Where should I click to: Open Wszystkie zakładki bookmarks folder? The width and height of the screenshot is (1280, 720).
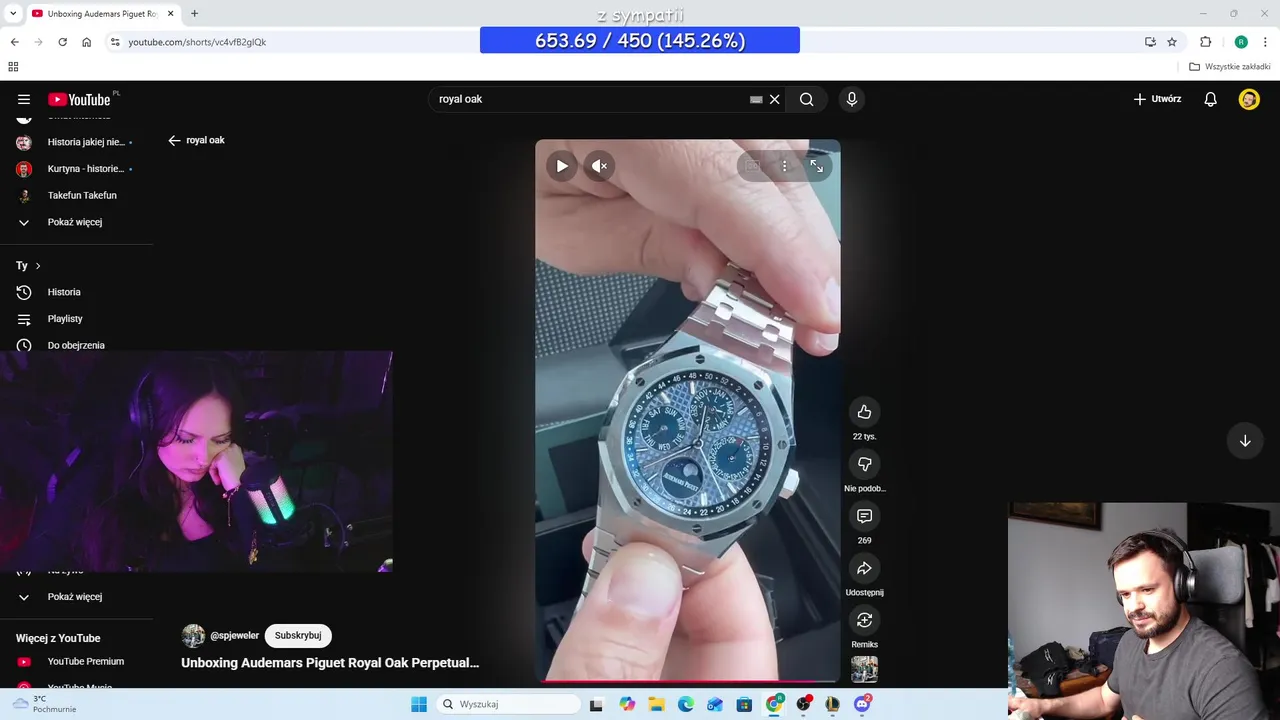[x=1230, y=67]
